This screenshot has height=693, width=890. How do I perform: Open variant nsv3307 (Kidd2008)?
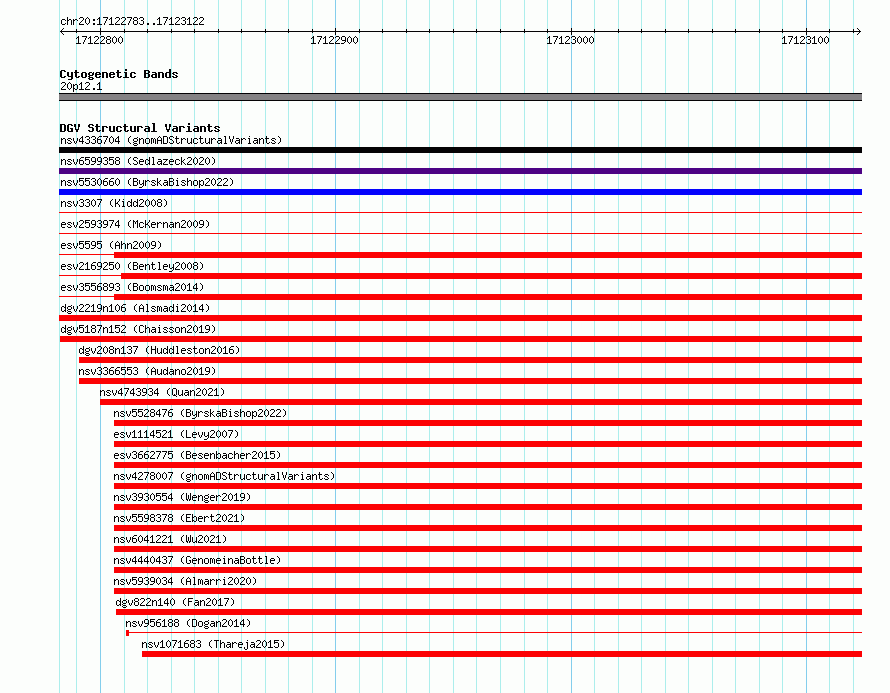pyautogui.click(x=114, y=203)
